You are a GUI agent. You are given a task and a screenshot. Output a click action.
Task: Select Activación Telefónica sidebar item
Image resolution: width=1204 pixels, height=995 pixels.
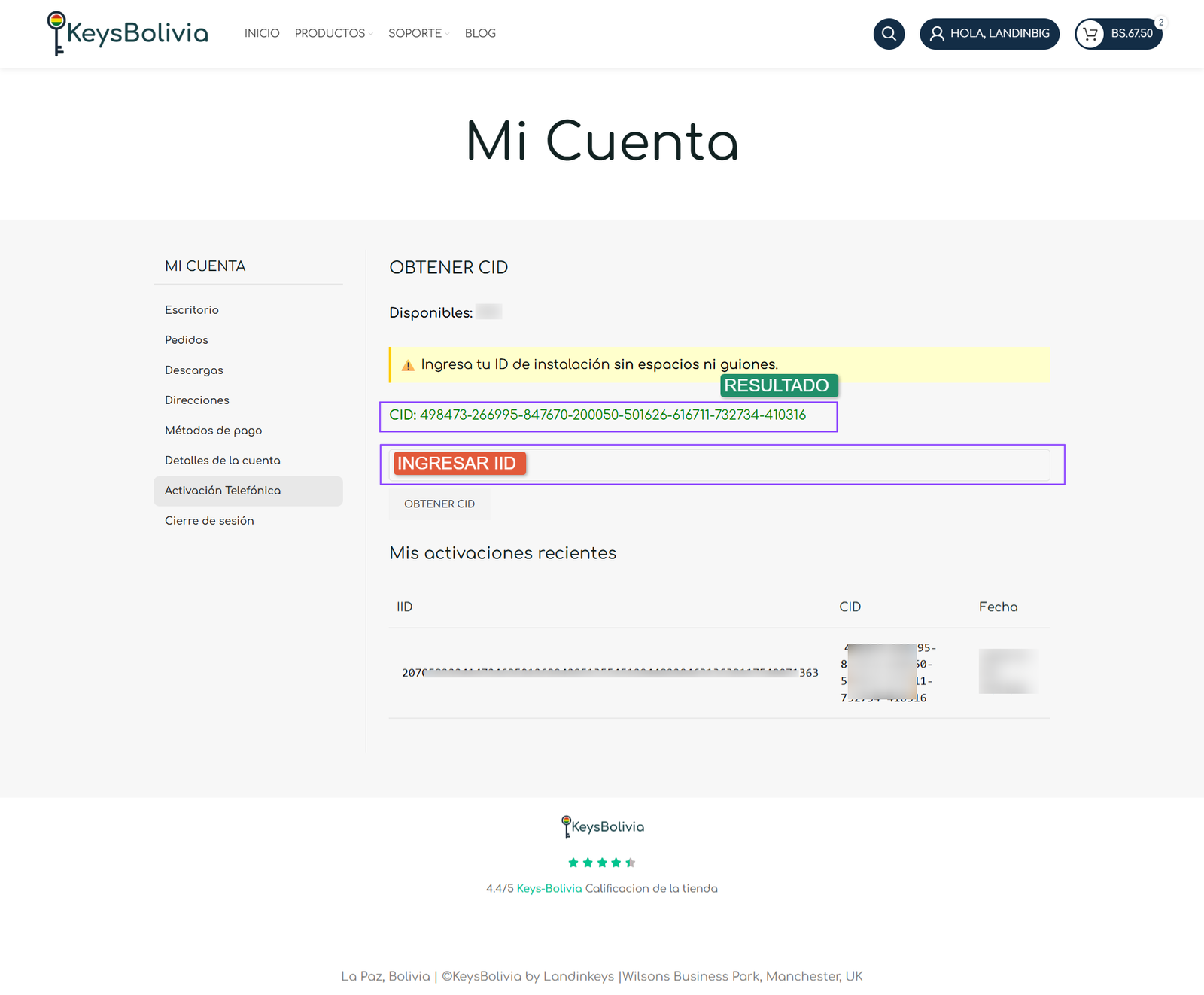tap(223, 491)
